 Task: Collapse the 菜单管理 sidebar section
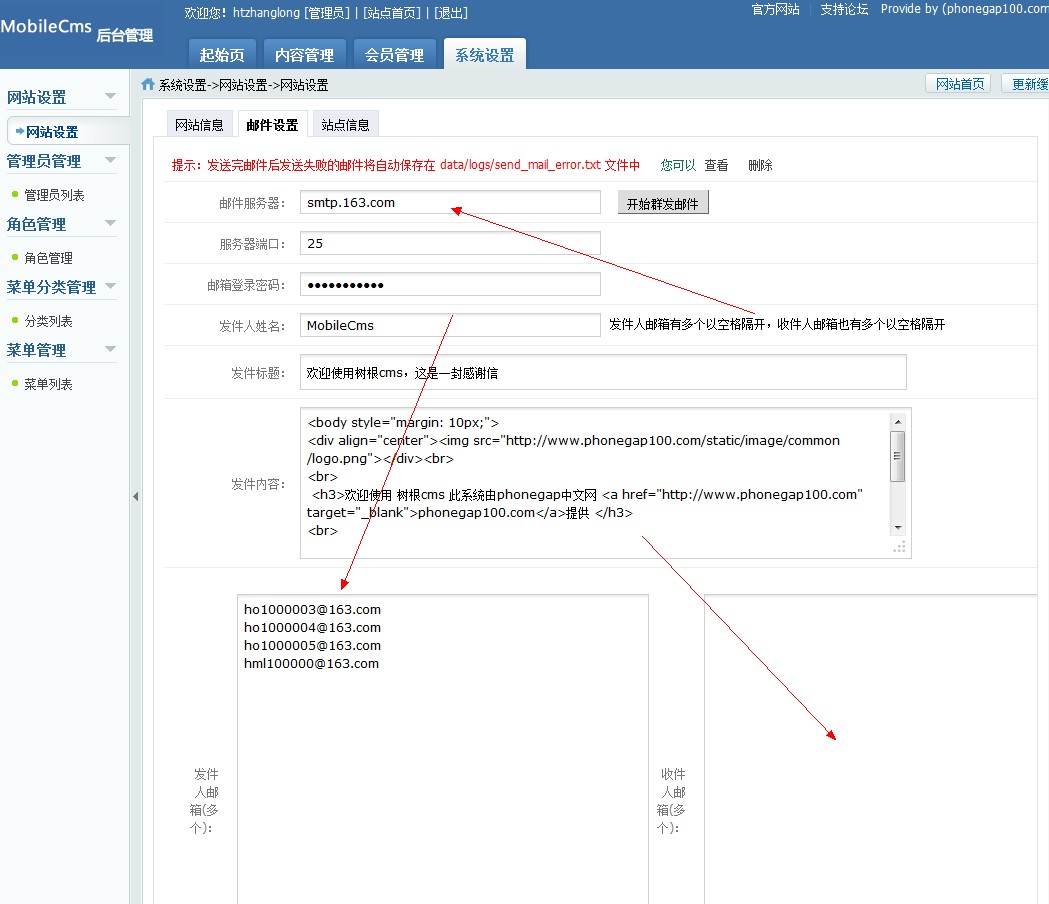110,350
